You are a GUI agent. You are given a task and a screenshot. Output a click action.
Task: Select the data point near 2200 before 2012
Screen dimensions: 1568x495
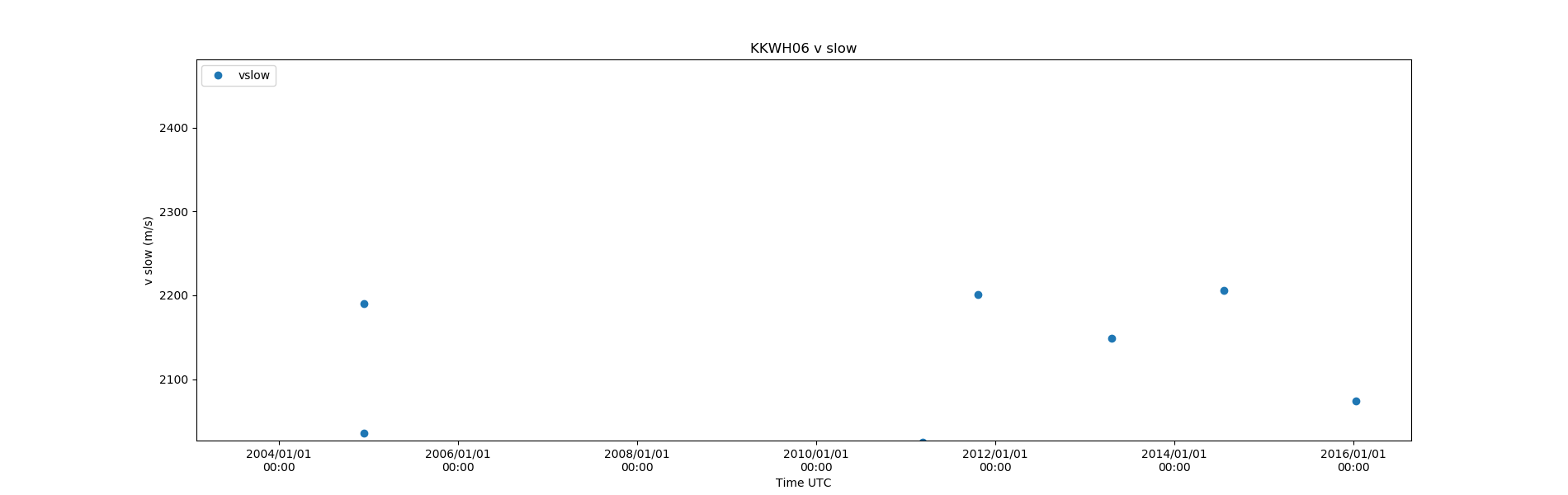tap(978, 295)
